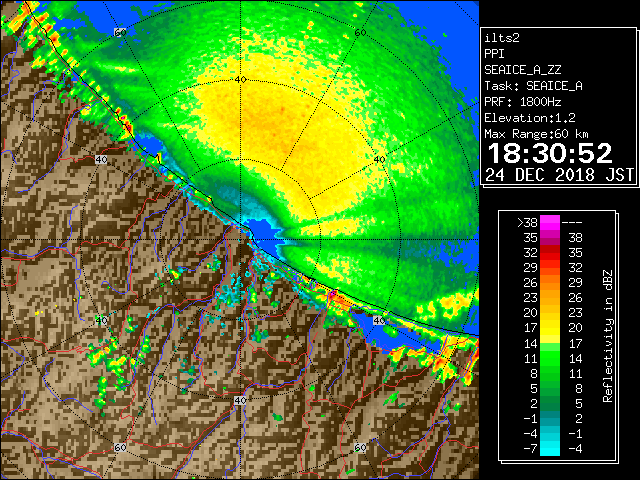Image resolution: width=640 pixels, height=480 pixels.
Task: Select the bright green swatch near '11'
Action: point(550,358)
